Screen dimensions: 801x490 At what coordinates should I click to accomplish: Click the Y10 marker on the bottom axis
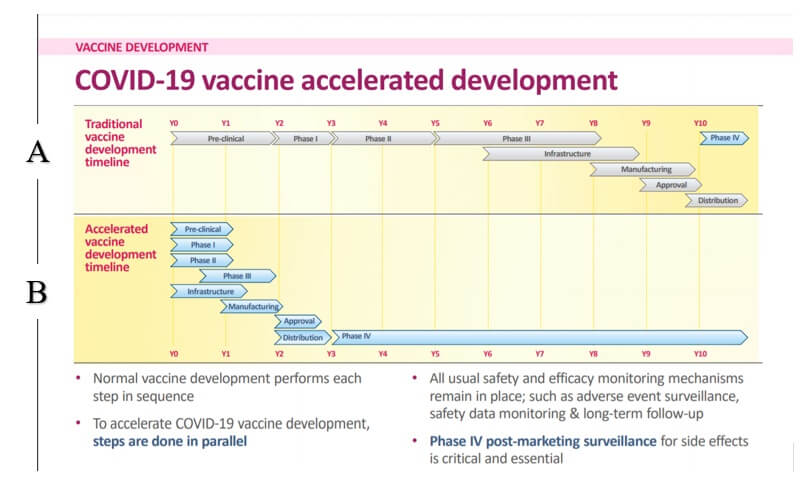[x=700, y=354]
